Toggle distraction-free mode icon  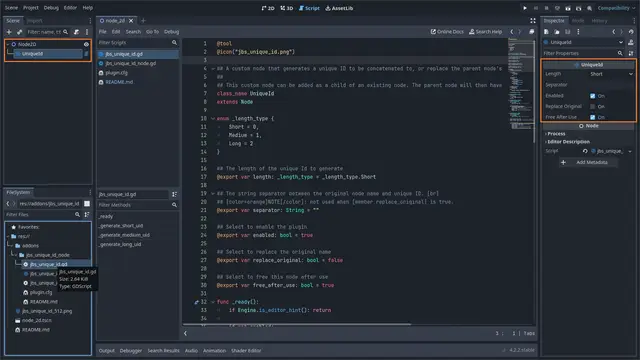pos(533,20)
